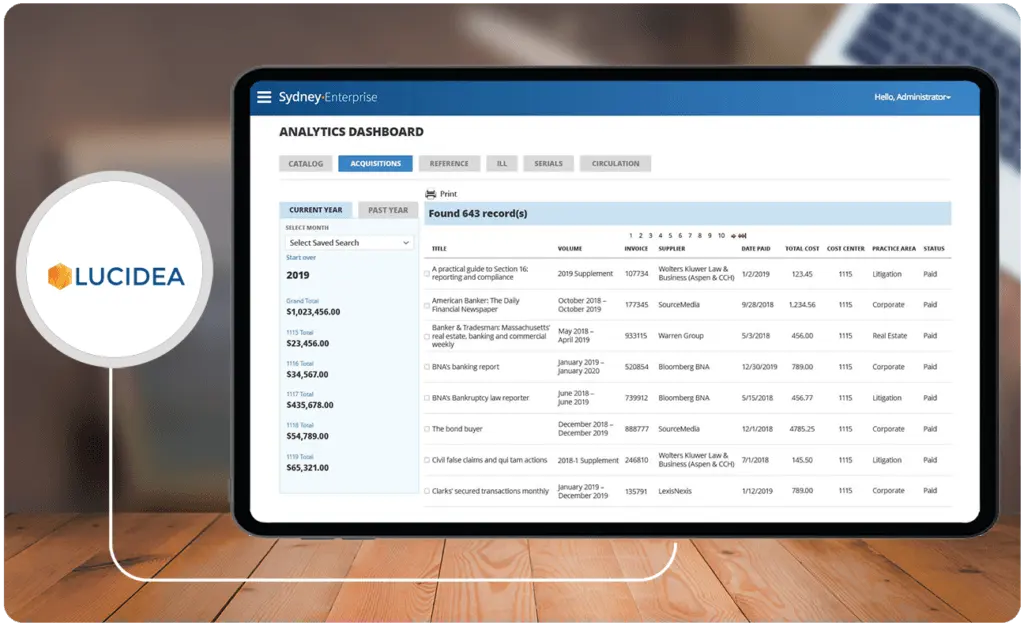Screen dimensions: 1024x626
Task: Click the 1117 Total $435,678.00 amount
Action: pyautogui.click(x=310, y=405)
